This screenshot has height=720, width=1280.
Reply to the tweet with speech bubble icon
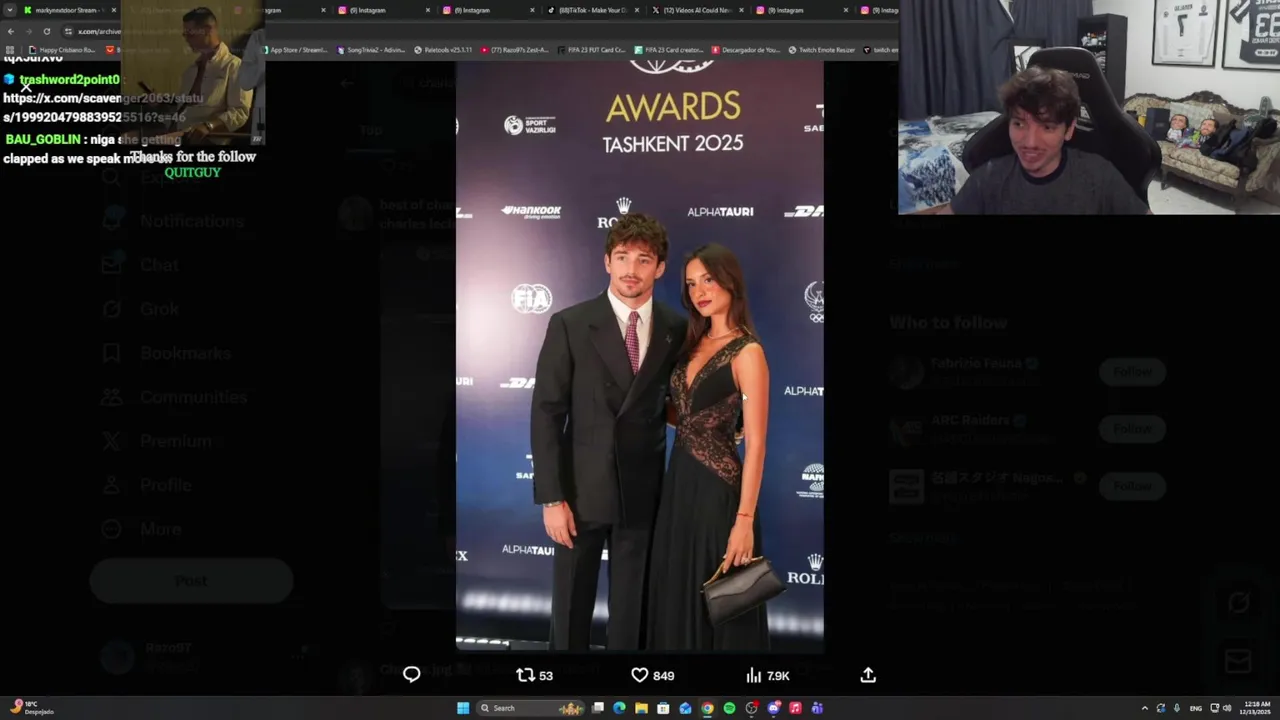(411, 675)
